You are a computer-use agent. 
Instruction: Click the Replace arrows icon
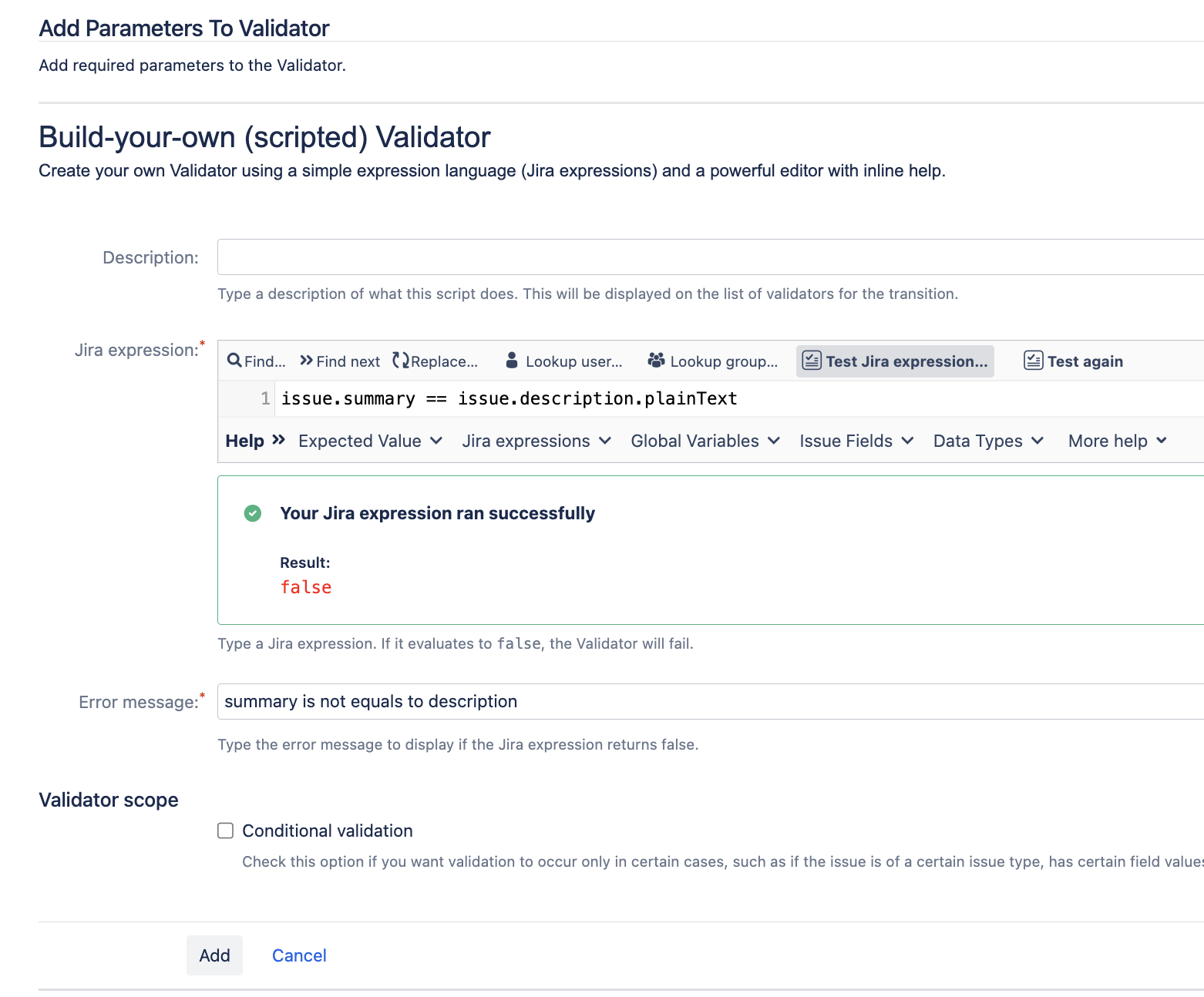tap(401, 361)
